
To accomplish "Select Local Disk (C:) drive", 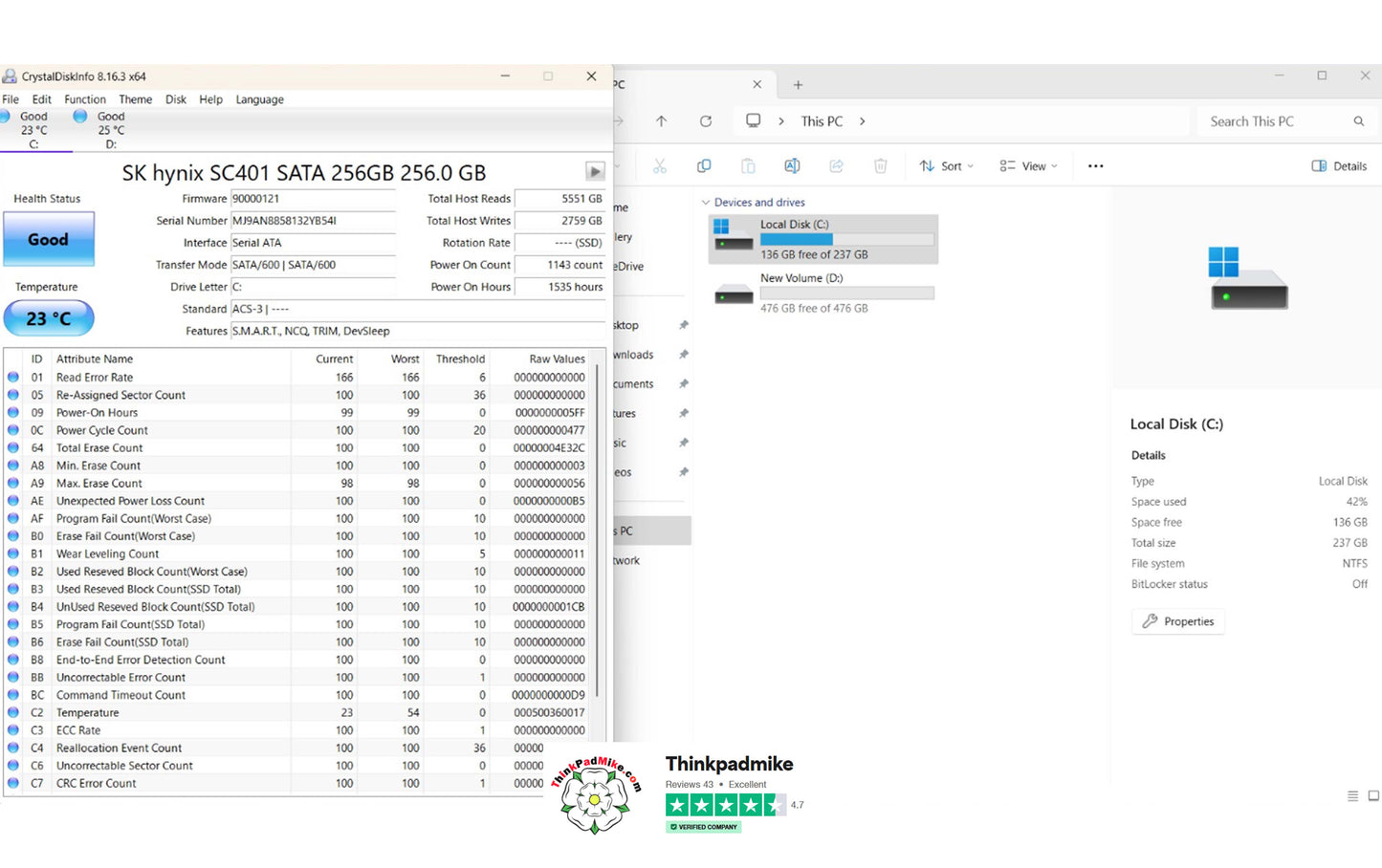I will (x=823, y=239).
